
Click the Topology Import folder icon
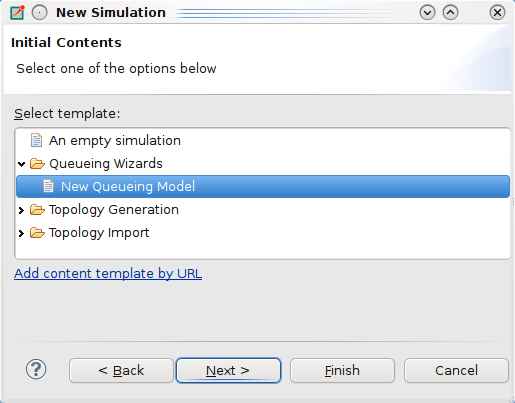[x=37, y=233]
